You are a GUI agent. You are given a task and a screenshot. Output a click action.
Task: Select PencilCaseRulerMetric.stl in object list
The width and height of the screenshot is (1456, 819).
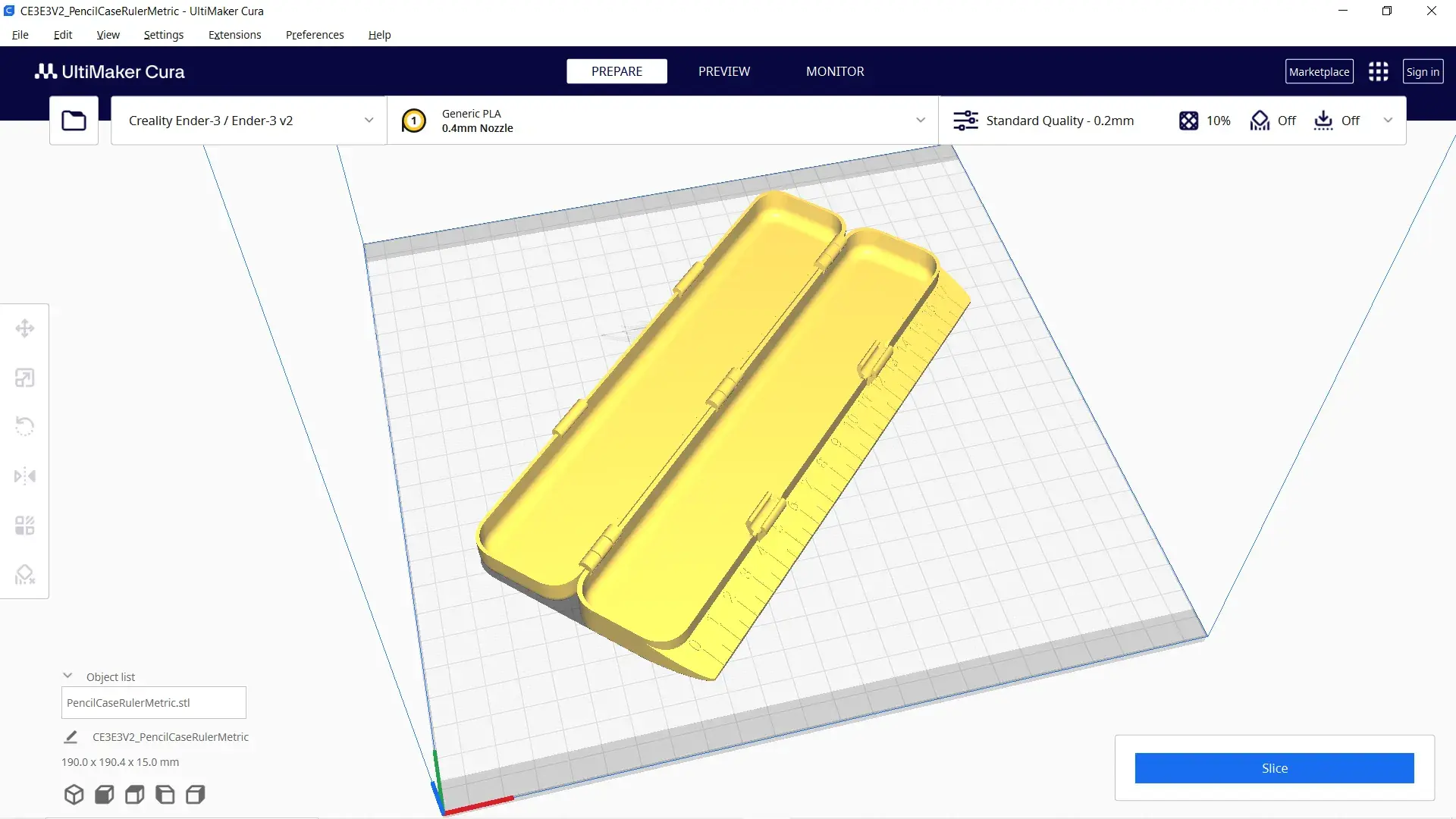pyautogui.click(x=153, y=703)
